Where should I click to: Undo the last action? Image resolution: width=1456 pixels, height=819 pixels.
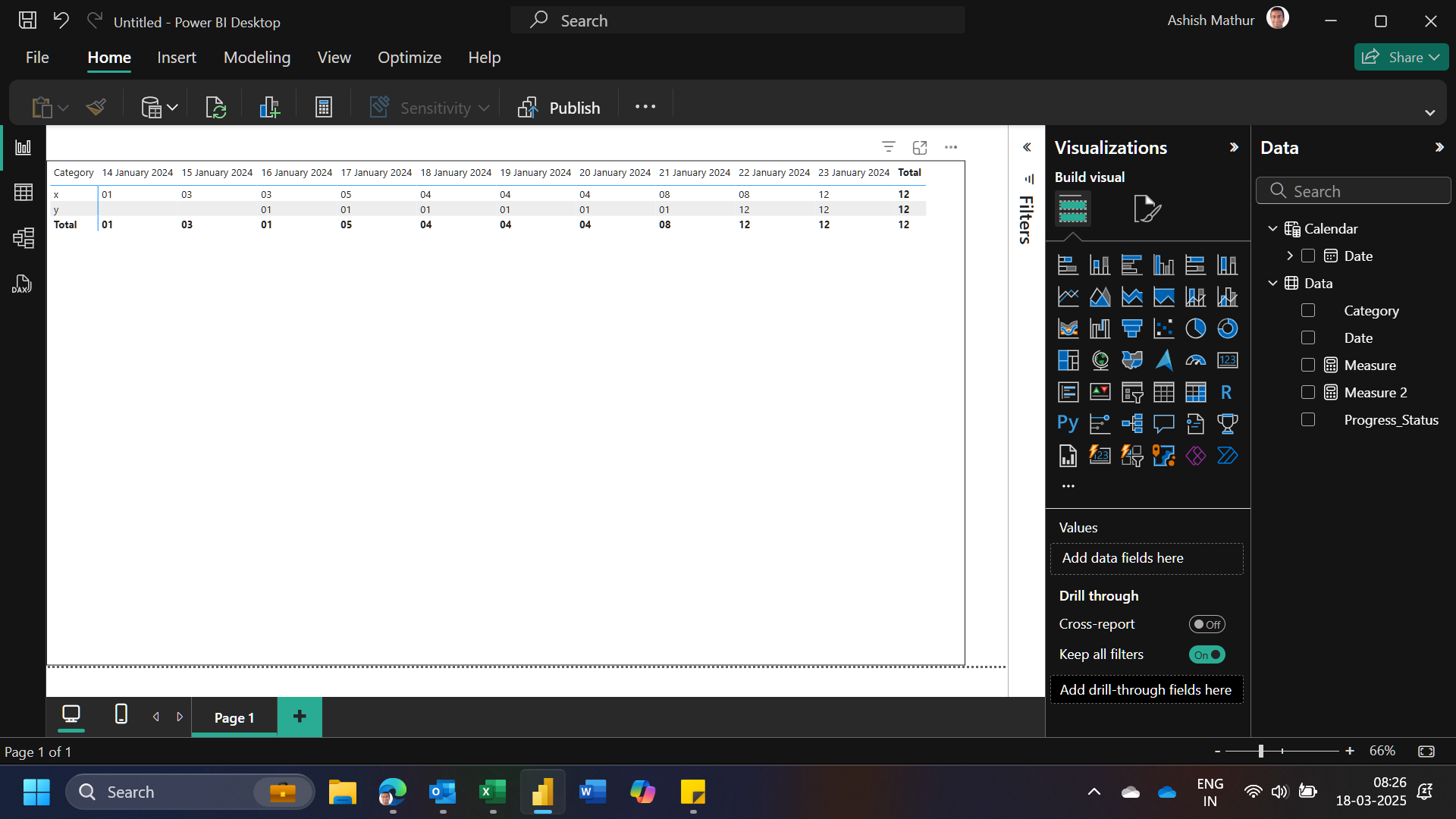61,20
